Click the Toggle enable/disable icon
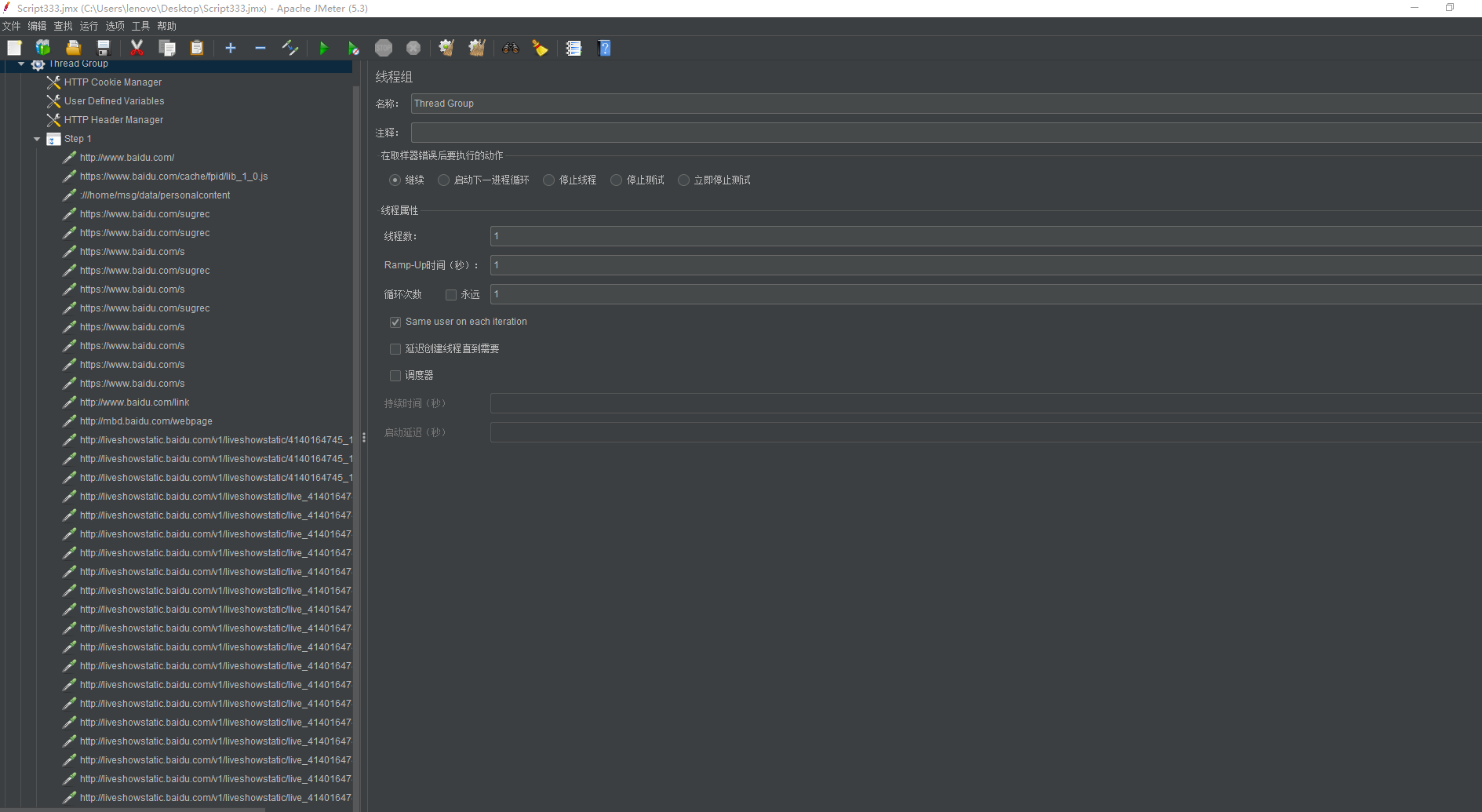This screenshot has height=812, width=1482. [x=290, y=48]
